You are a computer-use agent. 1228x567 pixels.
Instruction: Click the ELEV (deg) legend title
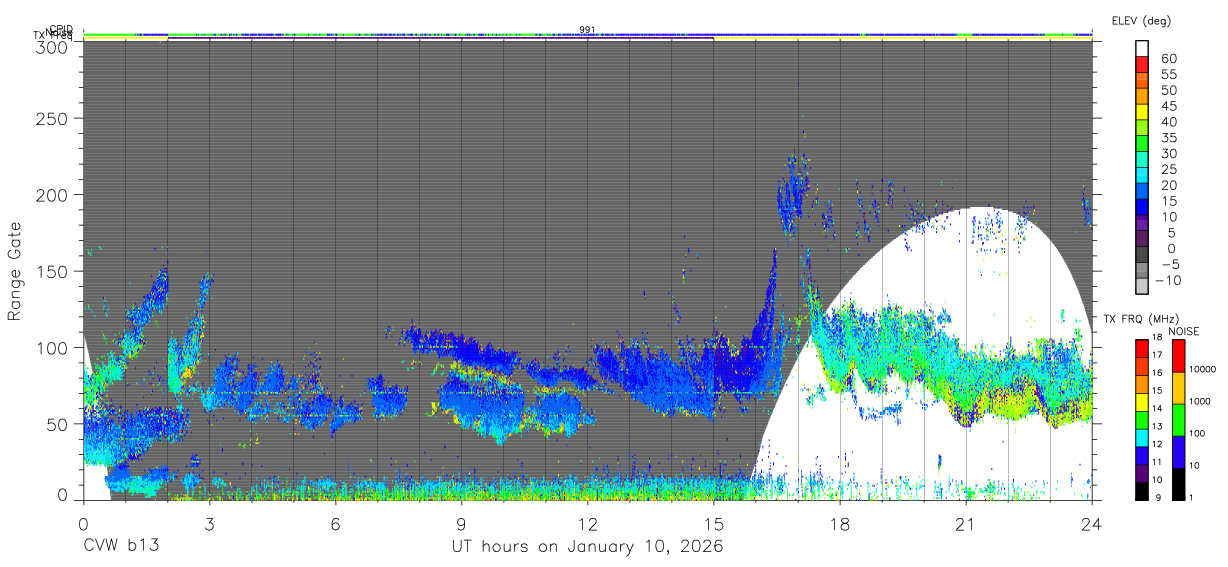pyautogui.click(x=1141, y=20)
